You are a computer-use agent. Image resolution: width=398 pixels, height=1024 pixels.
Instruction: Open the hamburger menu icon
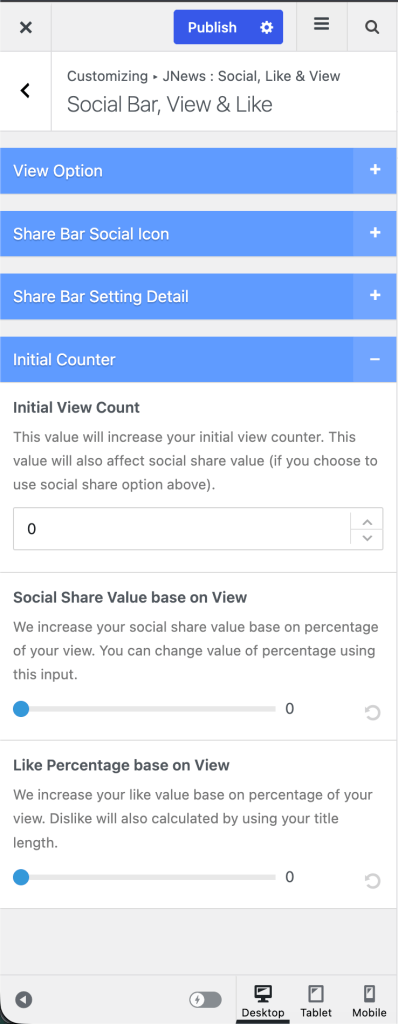click(321, 25)
